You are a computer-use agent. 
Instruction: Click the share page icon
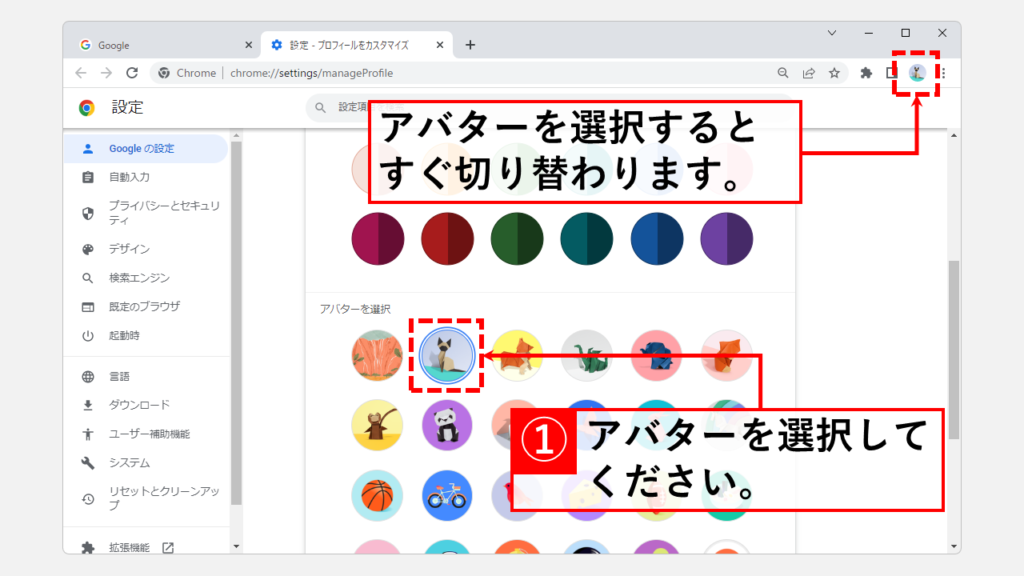pos(808,73)
